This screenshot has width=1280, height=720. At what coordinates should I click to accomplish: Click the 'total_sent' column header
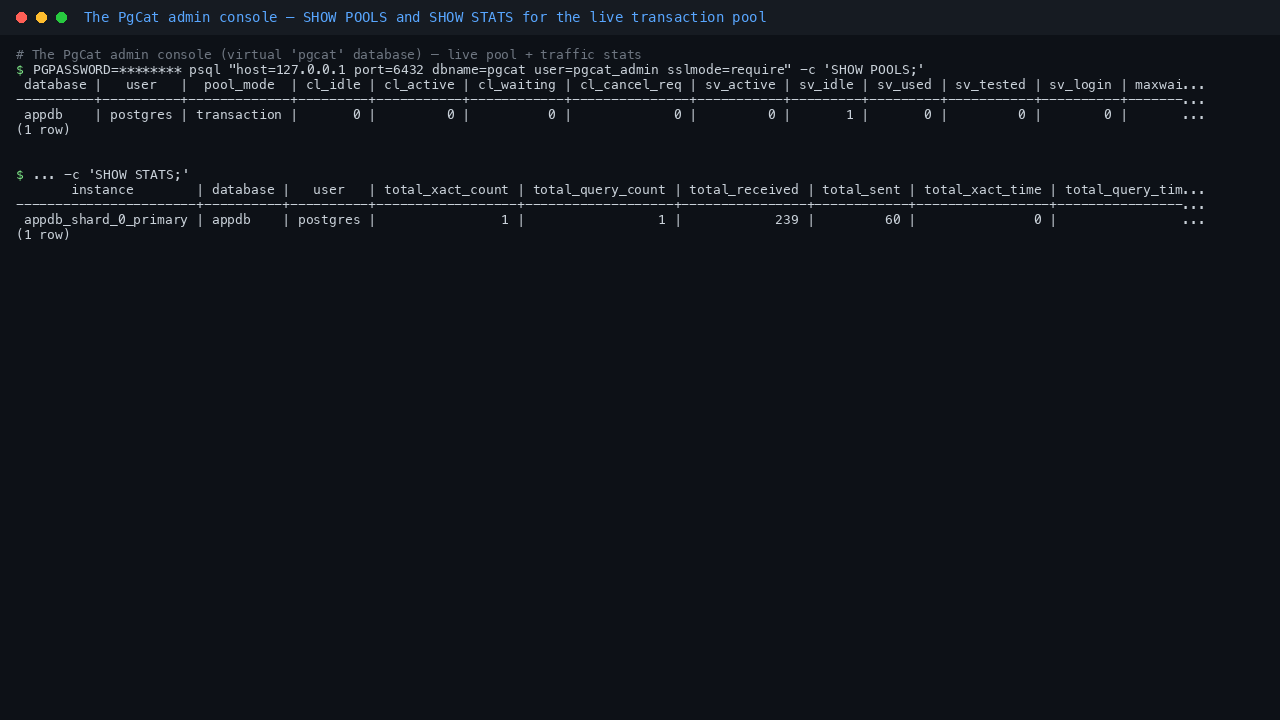(861, 189)
